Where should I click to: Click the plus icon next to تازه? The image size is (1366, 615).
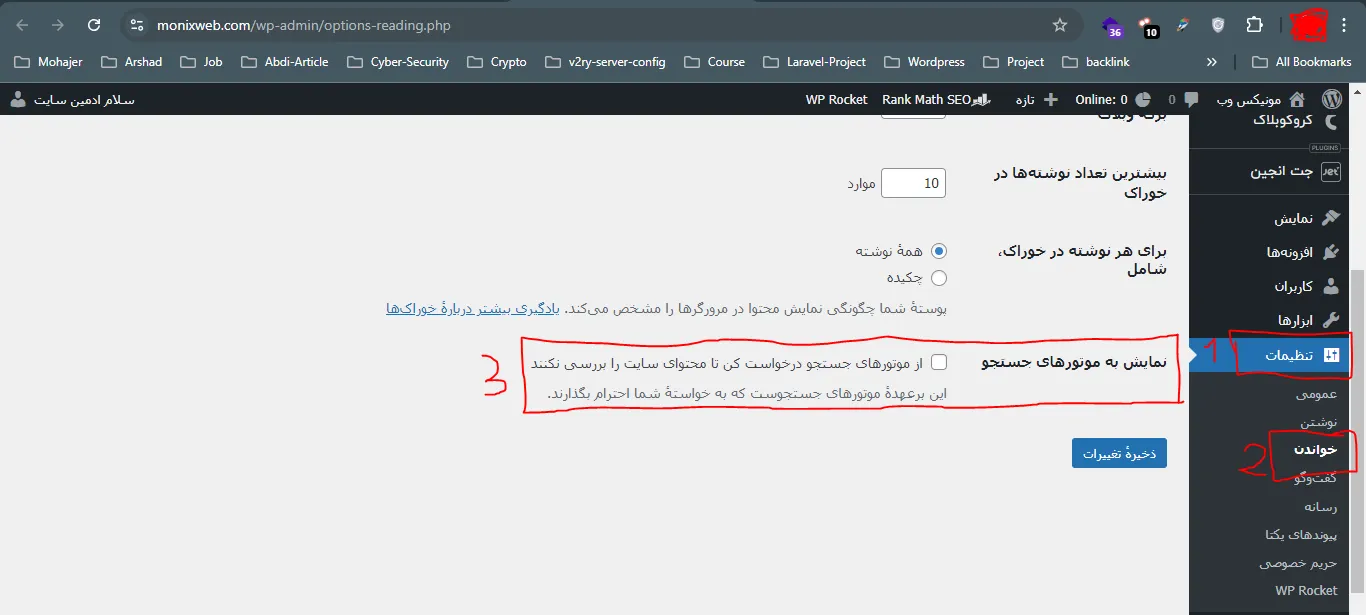pos(1050,99)
